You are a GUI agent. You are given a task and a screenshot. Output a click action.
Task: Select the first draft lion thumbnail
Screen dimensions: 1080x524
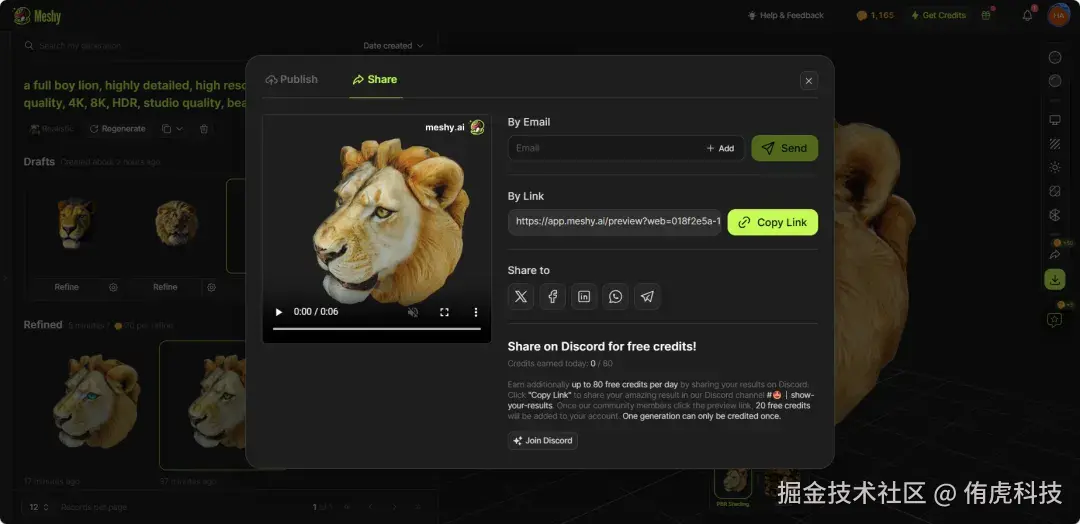coord(76,223)
